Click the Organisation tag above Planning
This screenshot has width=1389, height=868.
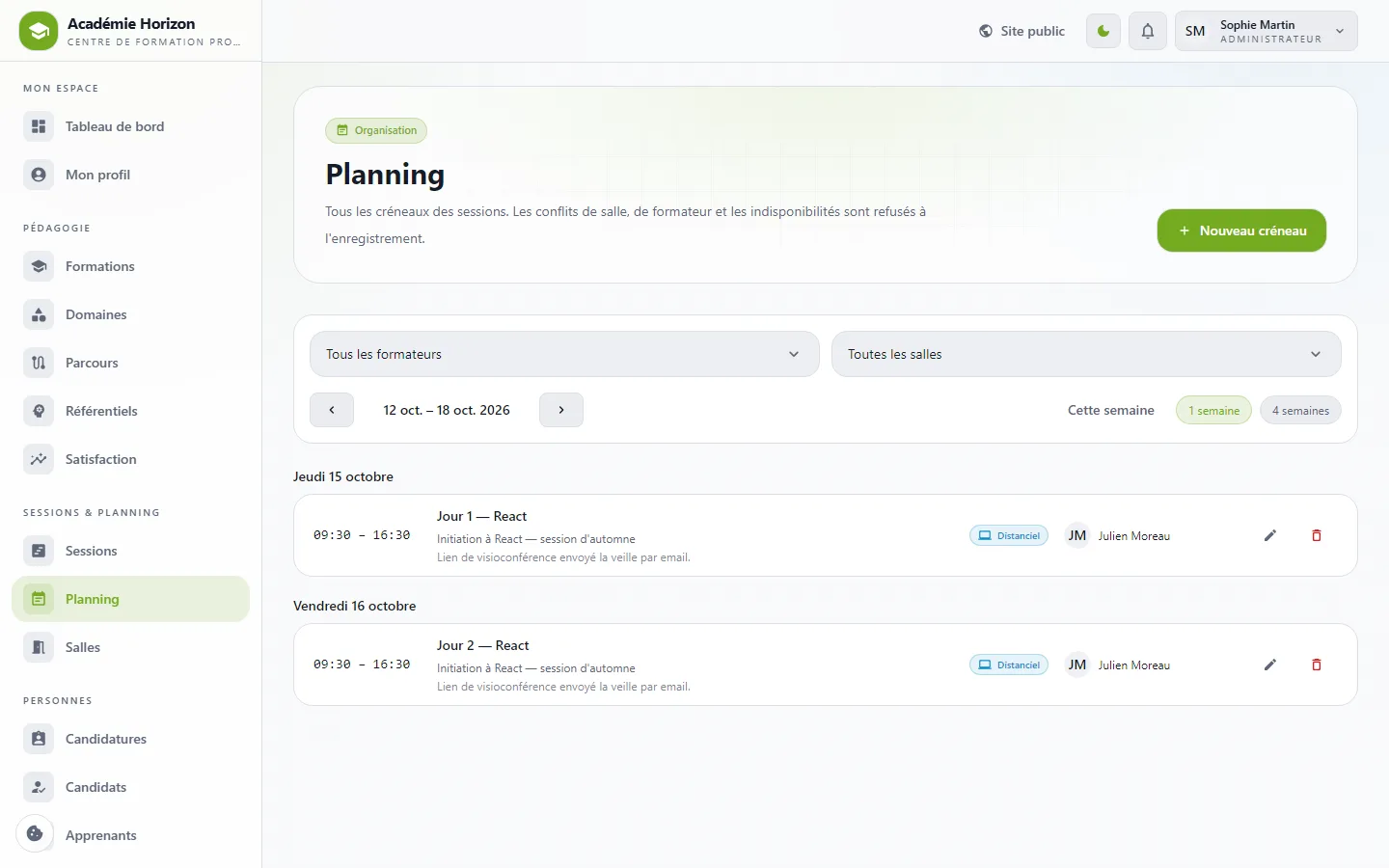pos(376,130)
